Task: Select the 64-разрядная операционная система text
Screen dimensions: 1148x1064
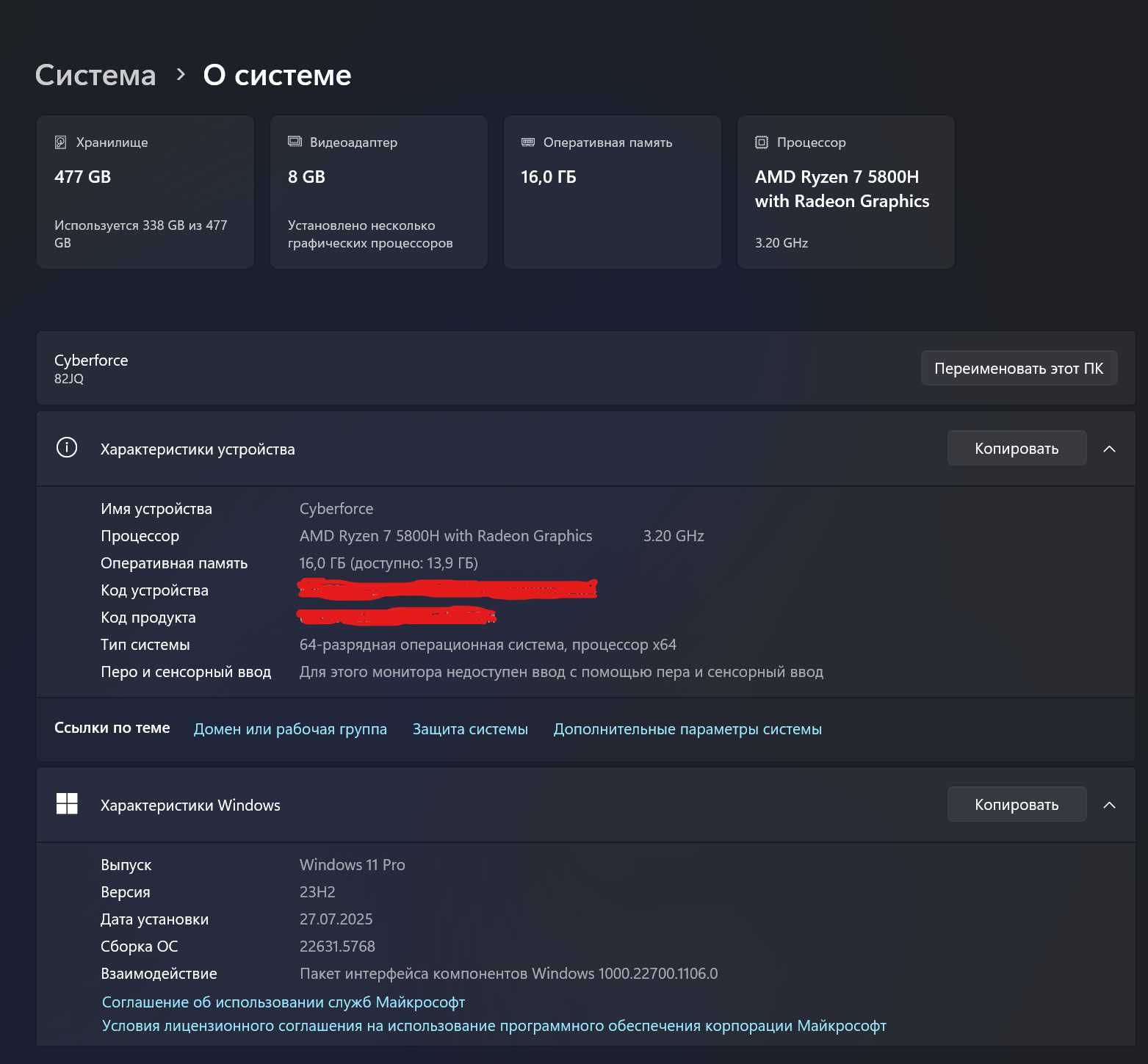Action: (x=488, y=645)
